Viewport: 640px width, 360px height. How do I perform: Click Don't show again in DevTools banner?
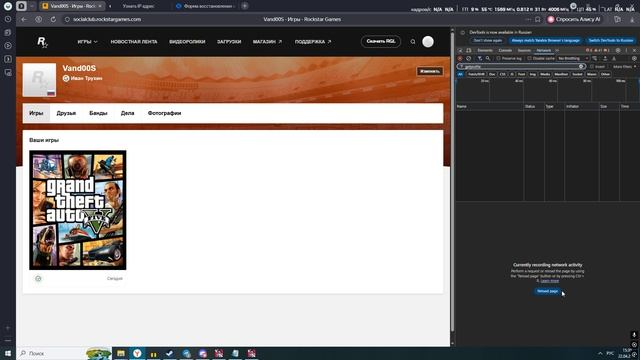487,40
